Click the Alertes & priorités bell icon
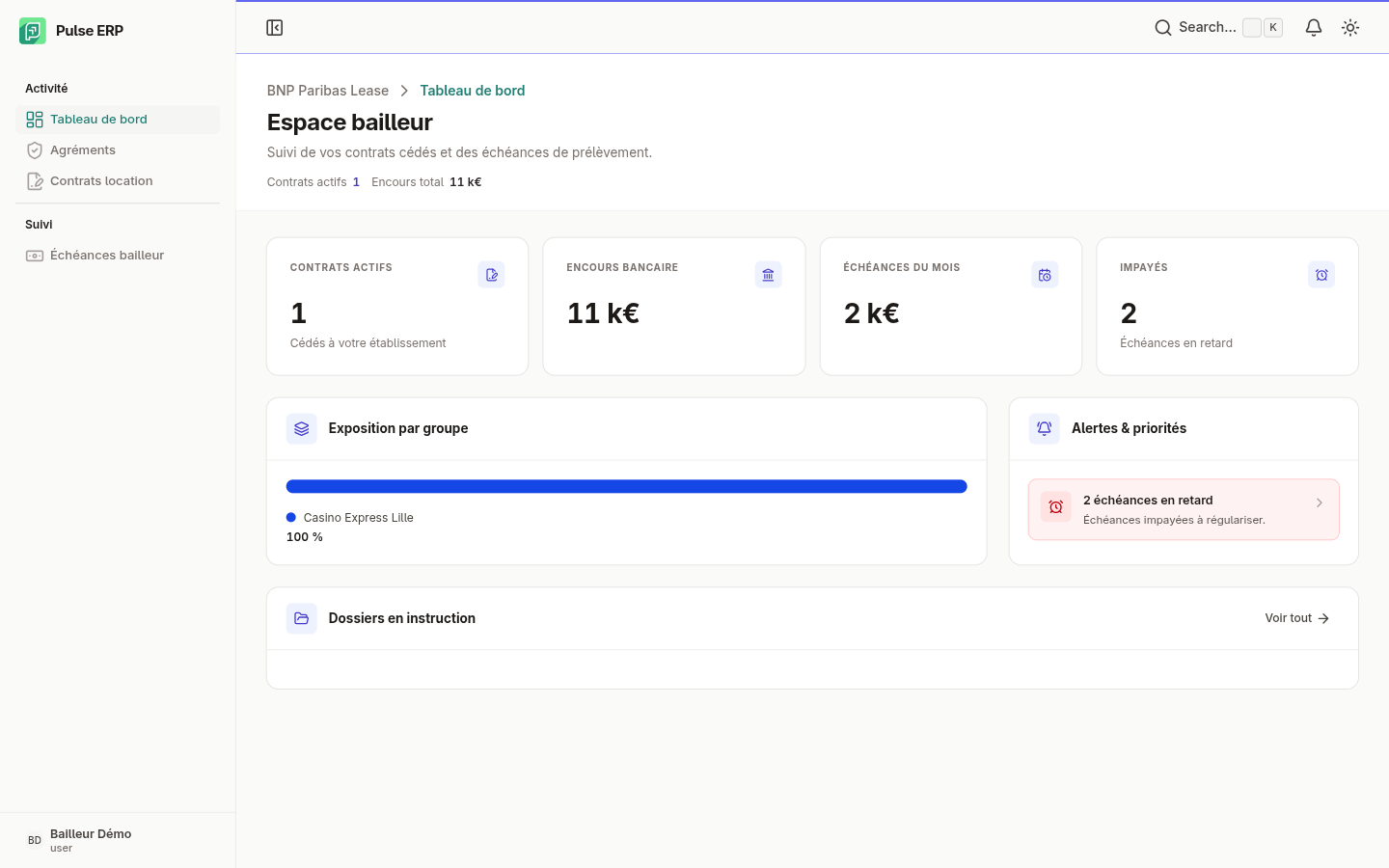The image size is (1389, 868). click(x=1045, y=429)
